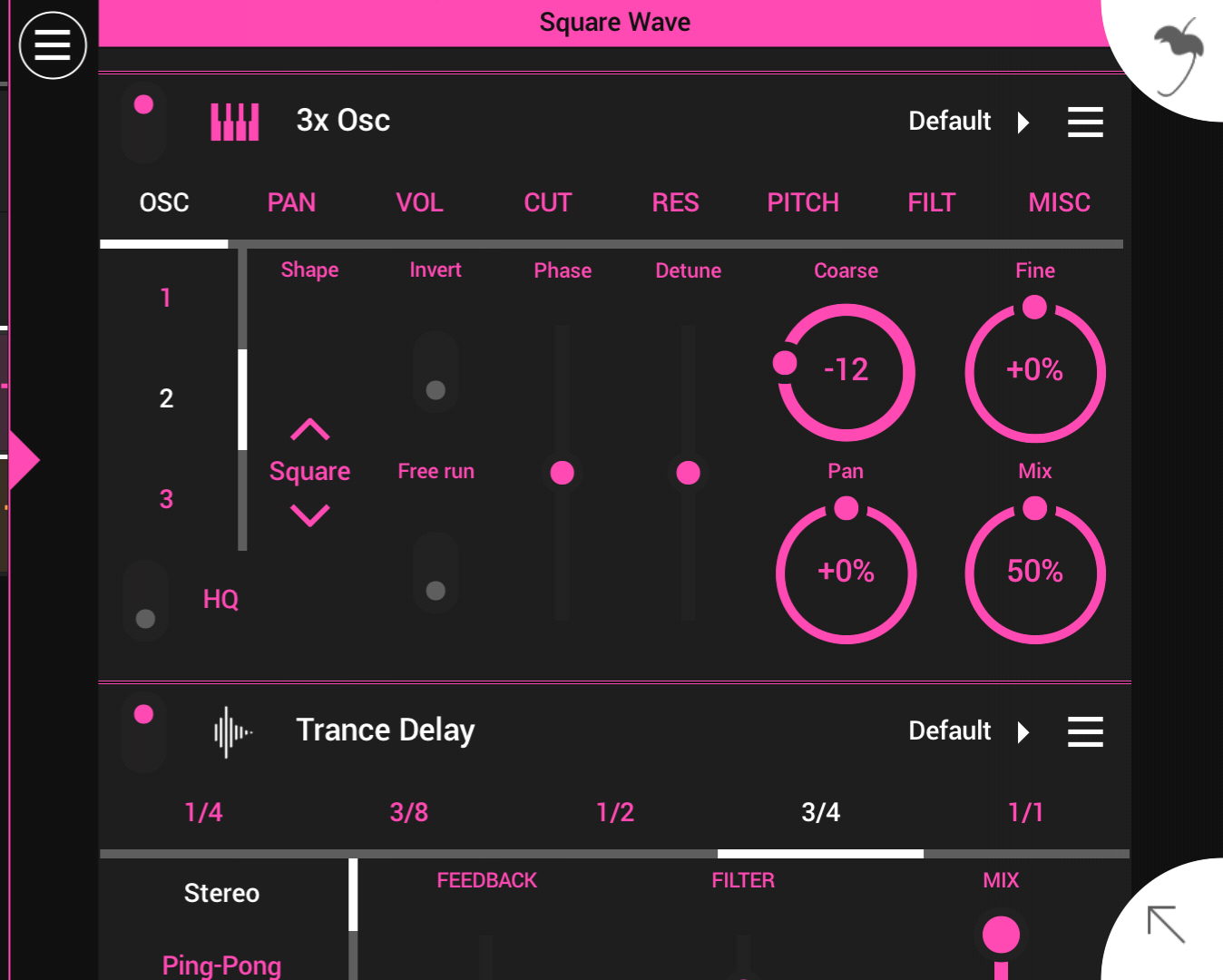Toggle the 3x Osc power switch

click(x=143, y=122)
